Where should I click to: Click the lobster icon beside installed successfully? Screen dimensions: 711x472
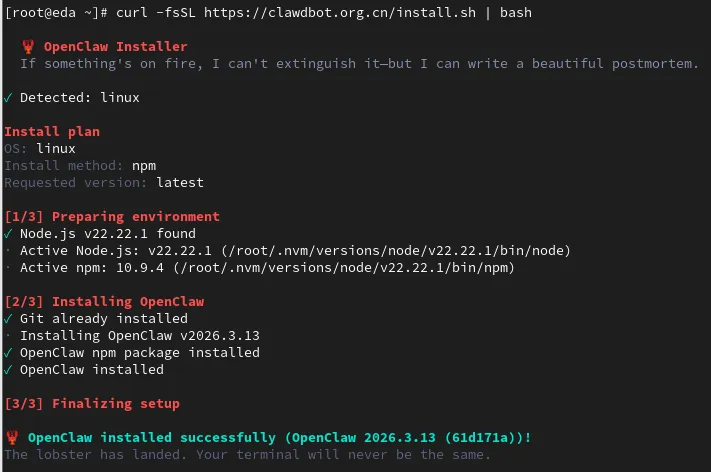tap(12, 438)
